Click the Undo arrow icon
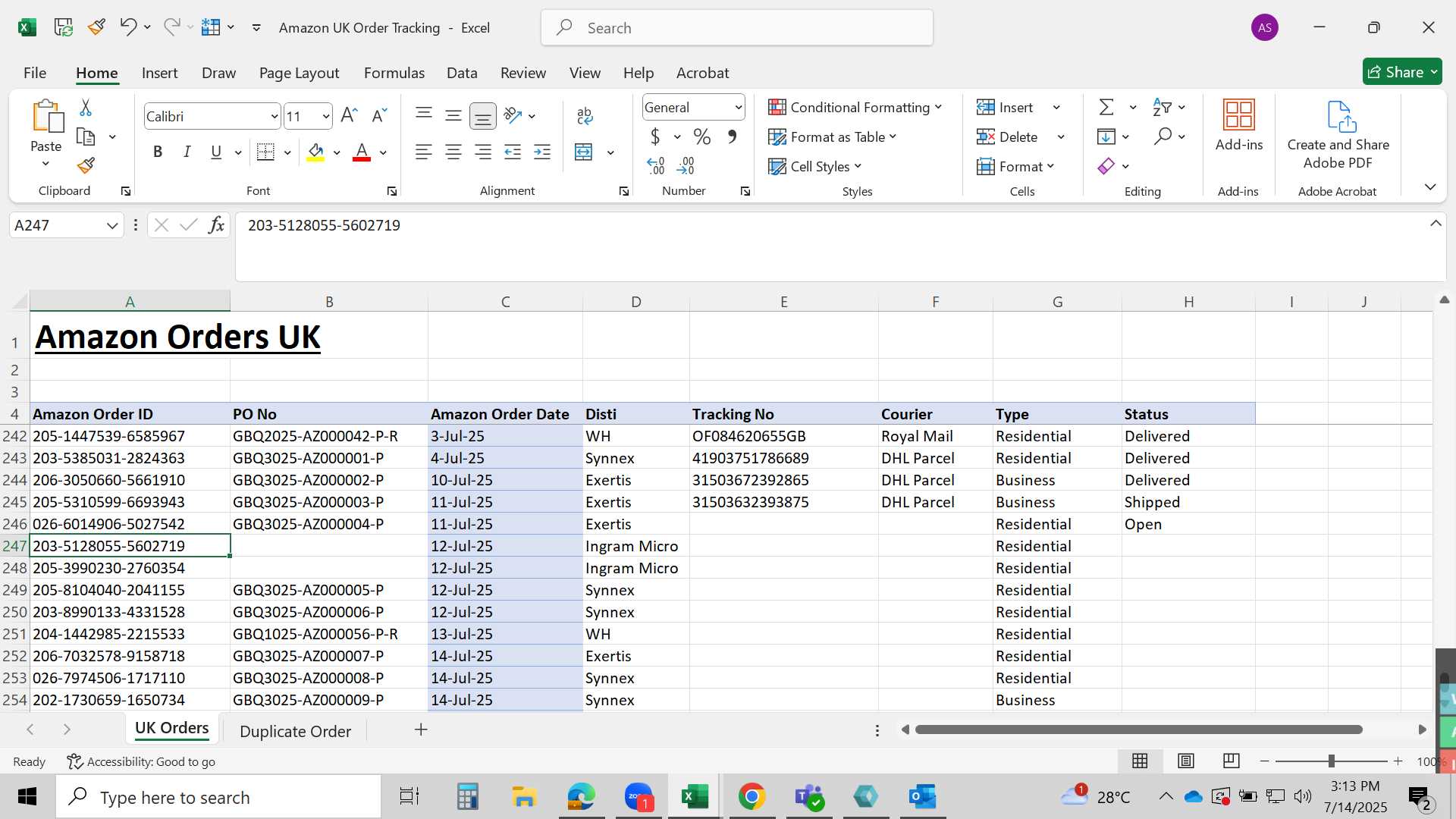Screen dimensions: 1456x819 pos(127,27)
